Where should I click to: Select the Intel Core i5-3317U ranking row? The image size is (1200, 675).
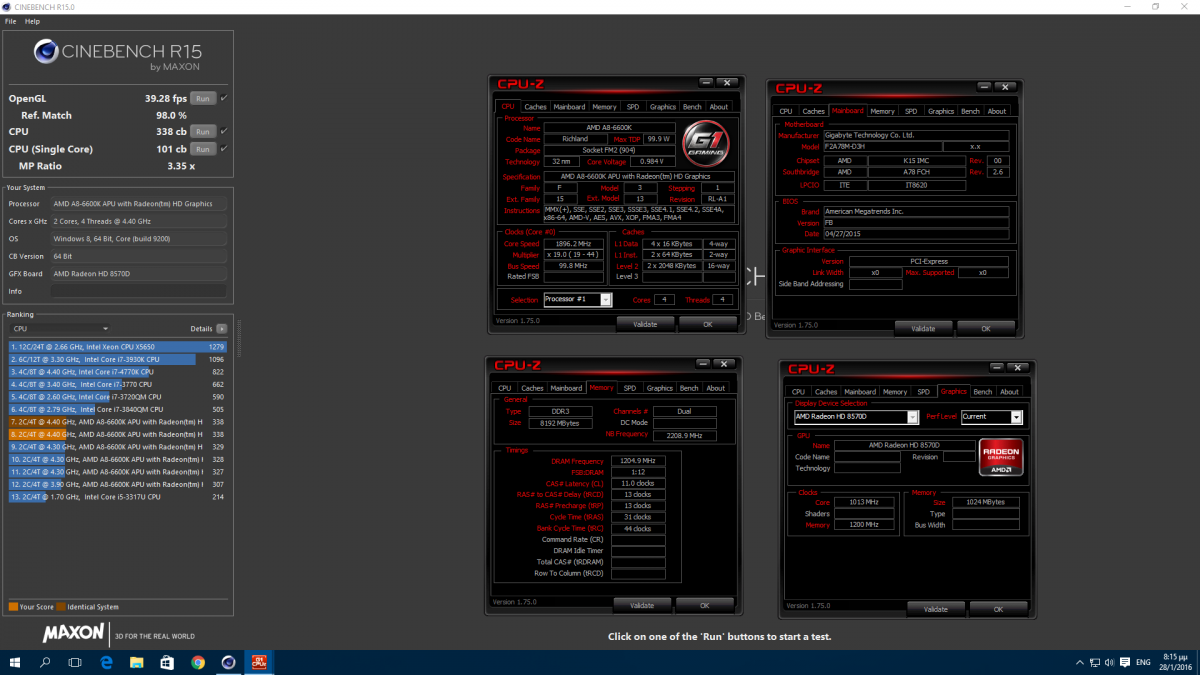[x=118, y=496]
